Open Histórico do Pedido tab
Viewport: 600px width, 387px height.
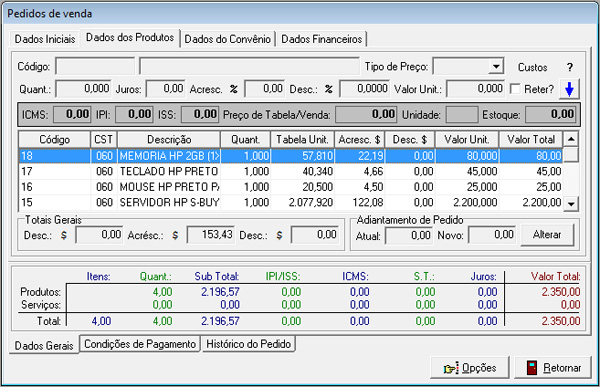pyautogui.click(x=248, y=344)
